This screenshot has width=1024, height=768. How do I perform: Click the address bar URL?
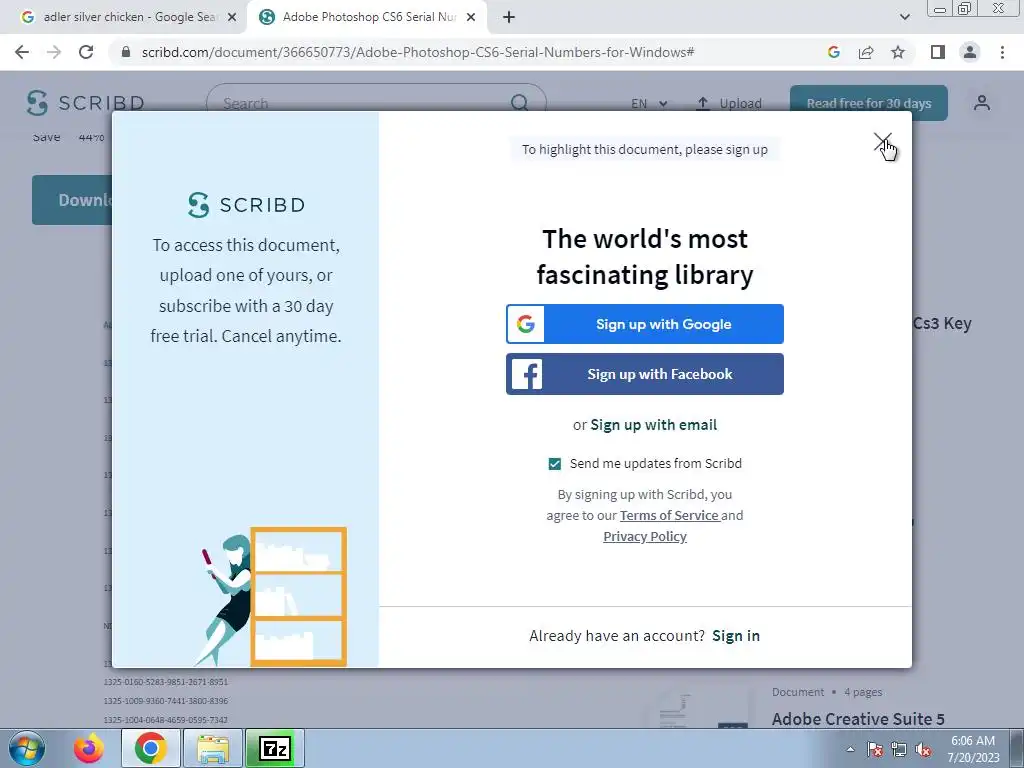pyautogui.click(x=418, y=52)
